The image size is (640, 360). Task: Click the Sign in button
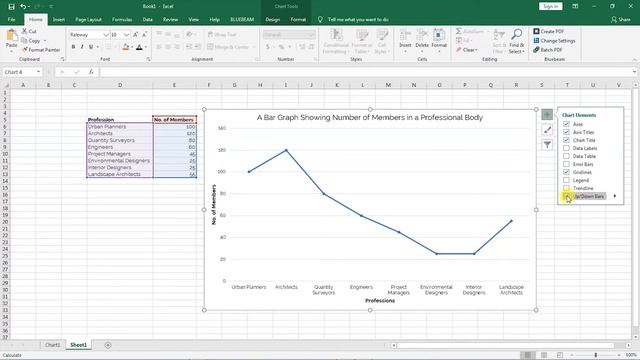pyautogui.click(x=551, y=6)
